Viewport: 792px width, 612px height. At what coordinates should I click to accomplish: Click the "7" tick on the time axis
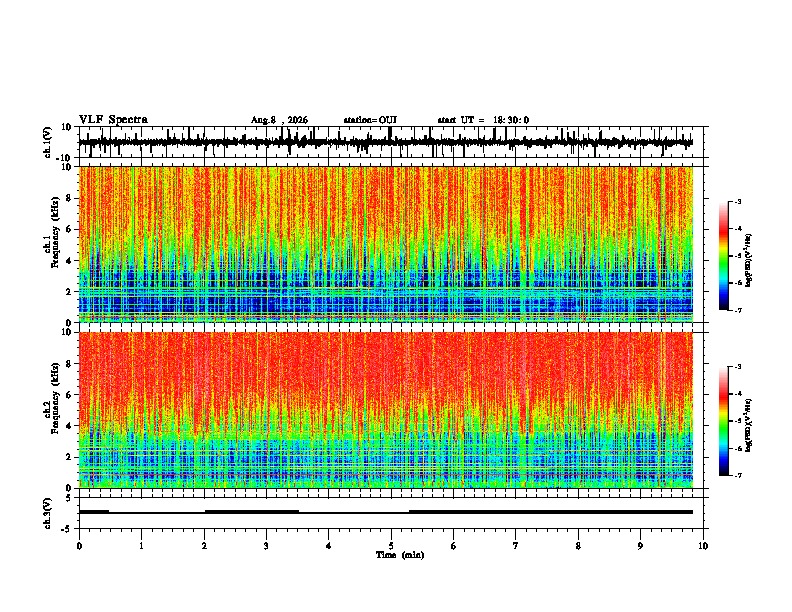click(516, 546)
